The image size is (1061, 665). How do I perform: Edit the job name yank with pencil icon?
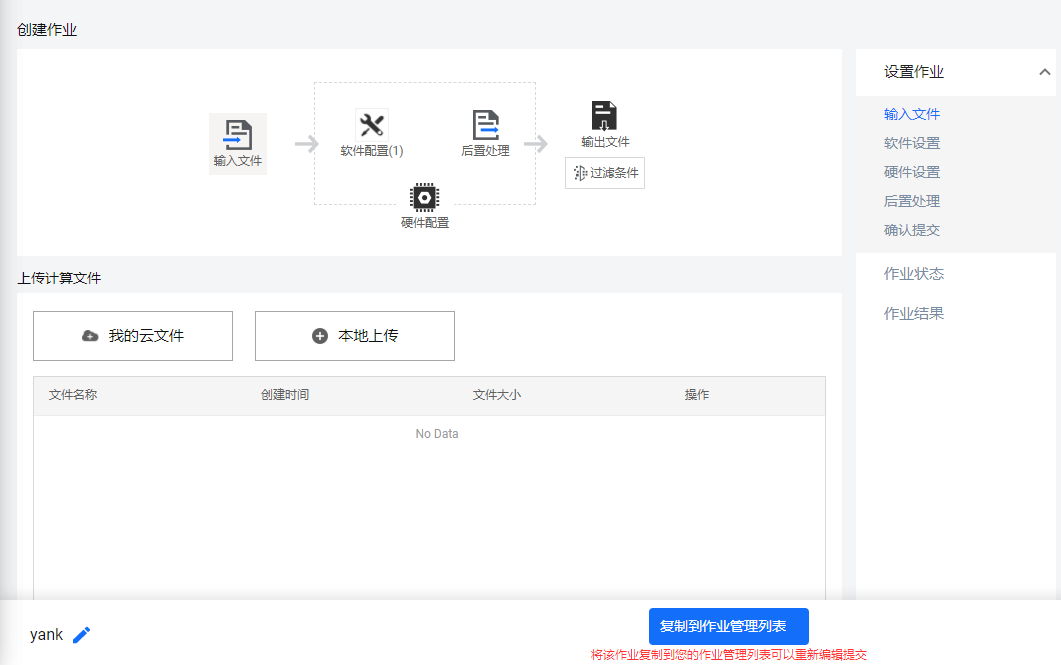coord(81,635)
